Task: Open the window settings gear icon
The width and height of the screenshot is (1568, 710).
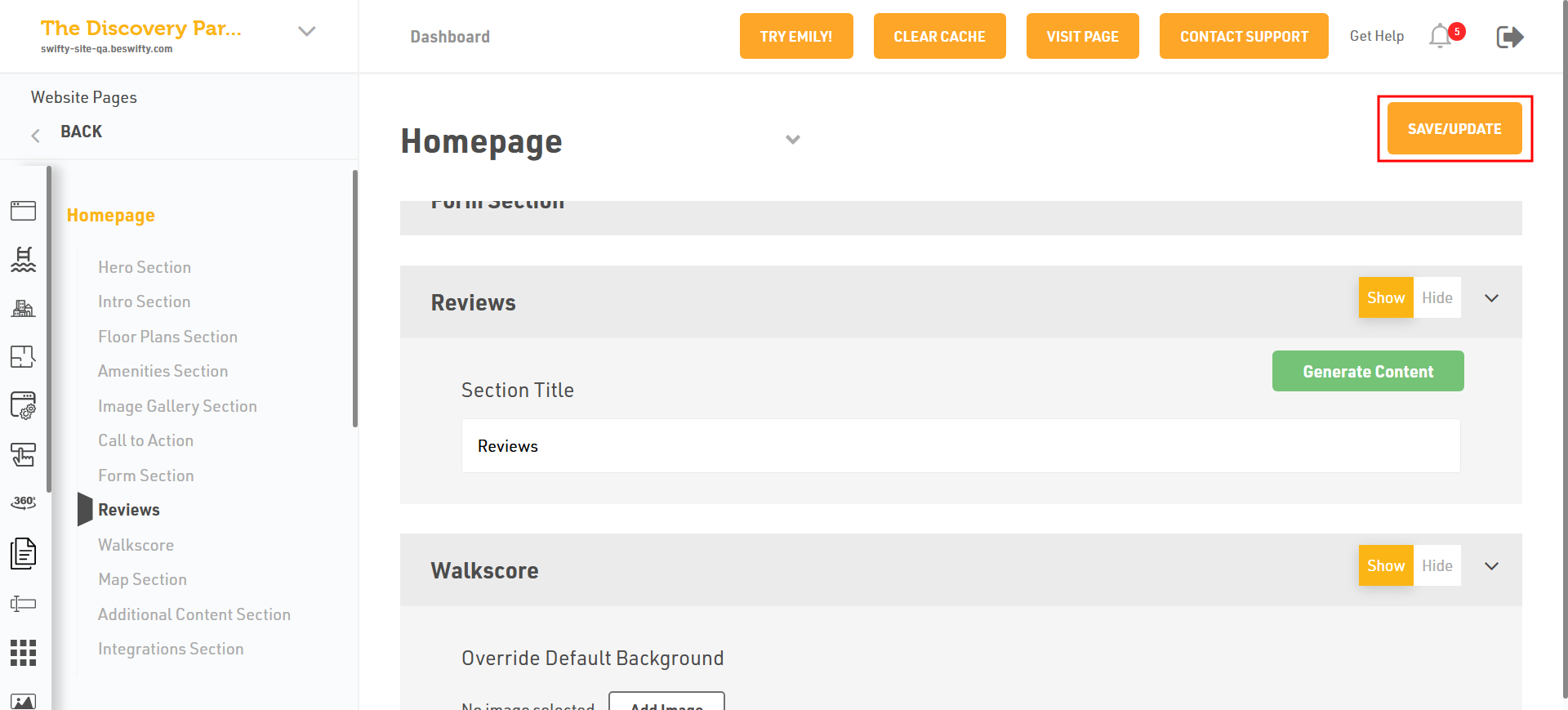Action: (23, 405)
